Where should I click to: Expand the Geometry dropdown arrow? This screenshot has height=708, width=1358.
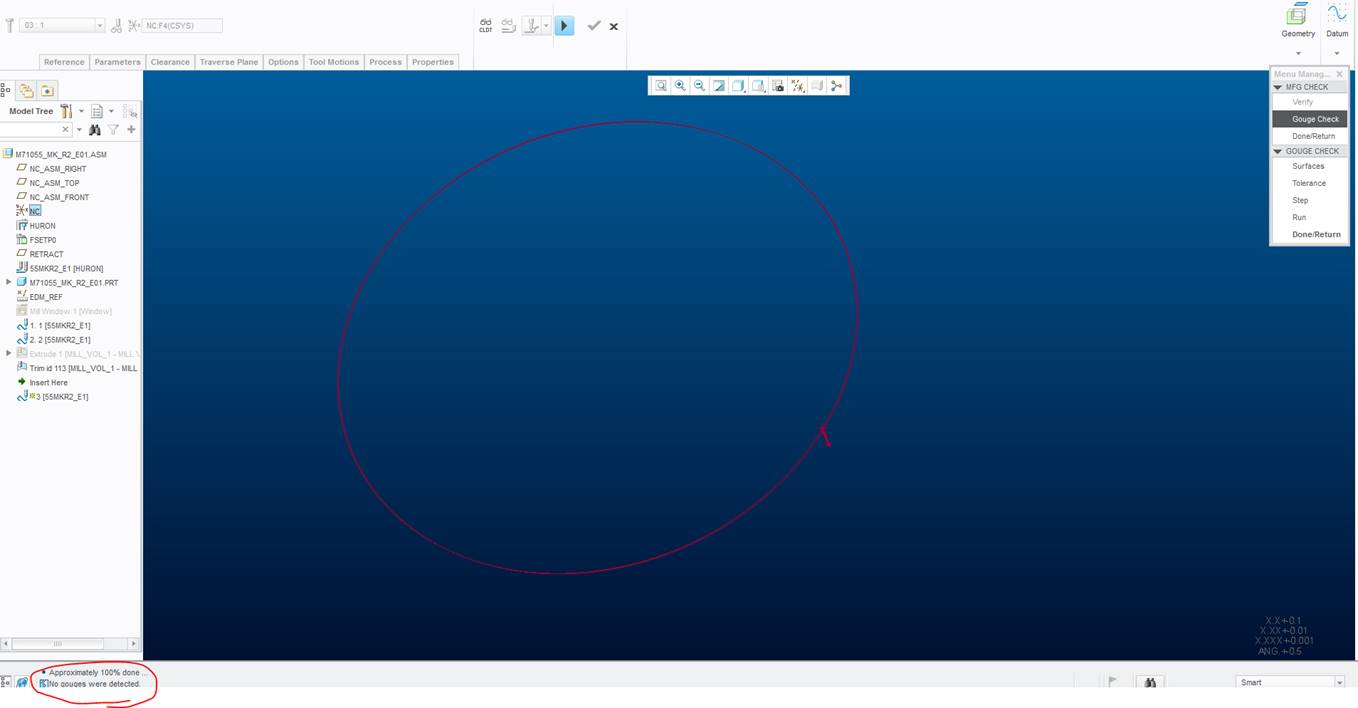pos(1298,53)
